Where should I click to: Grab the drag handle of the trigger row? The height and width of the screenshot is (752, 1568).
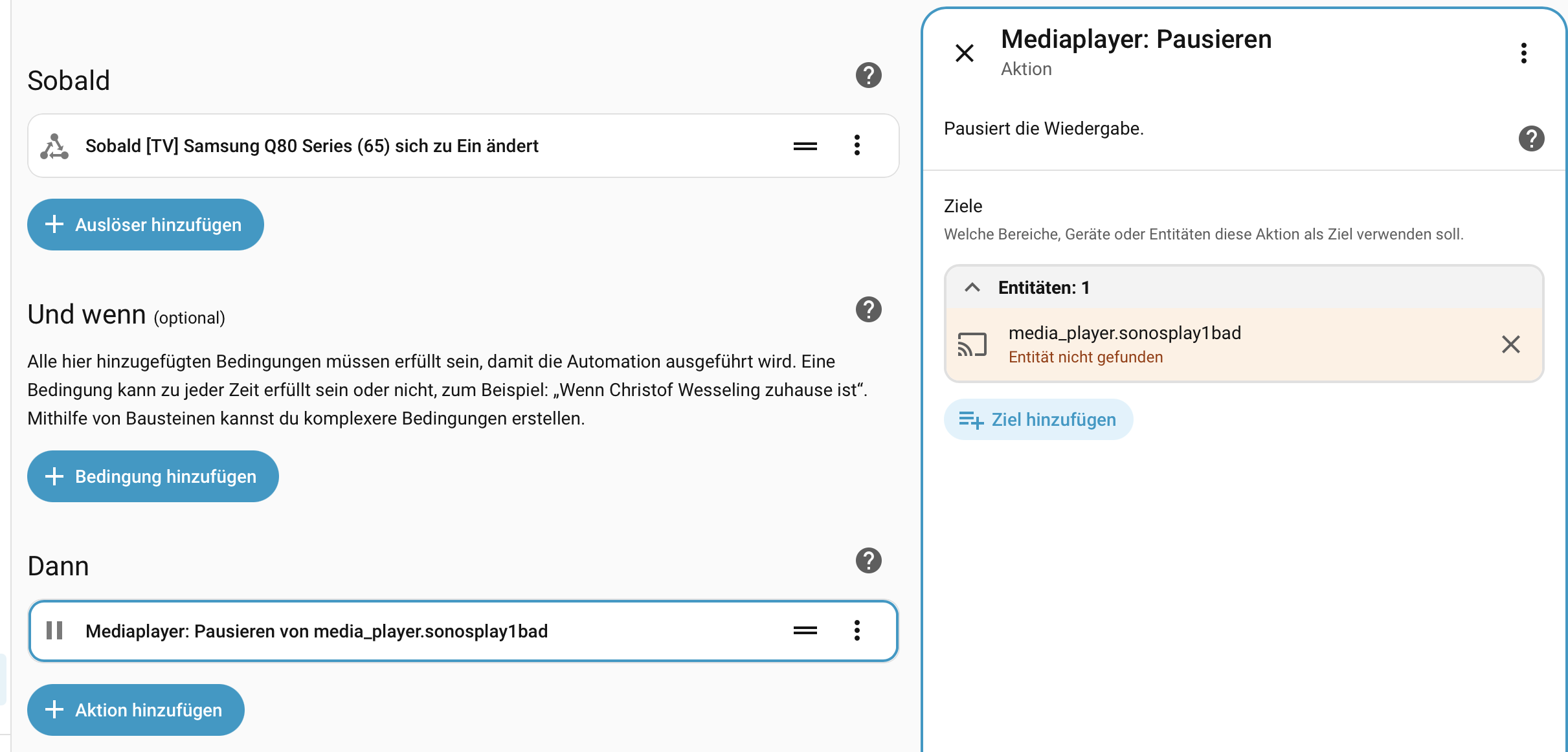[x=805, y=146]
